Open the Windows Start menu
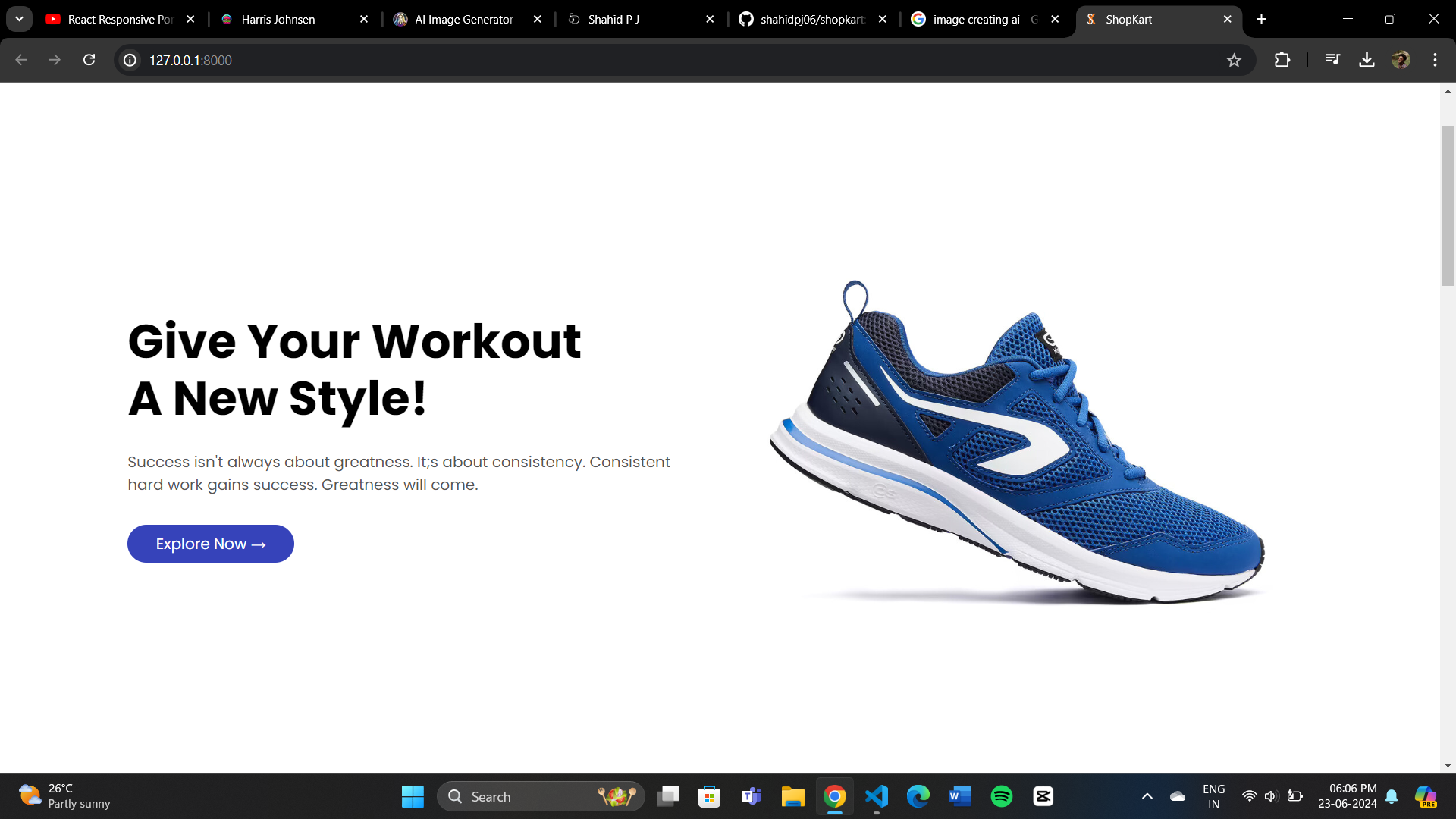This screenshot has width=1456, height=819. [413, 796]
